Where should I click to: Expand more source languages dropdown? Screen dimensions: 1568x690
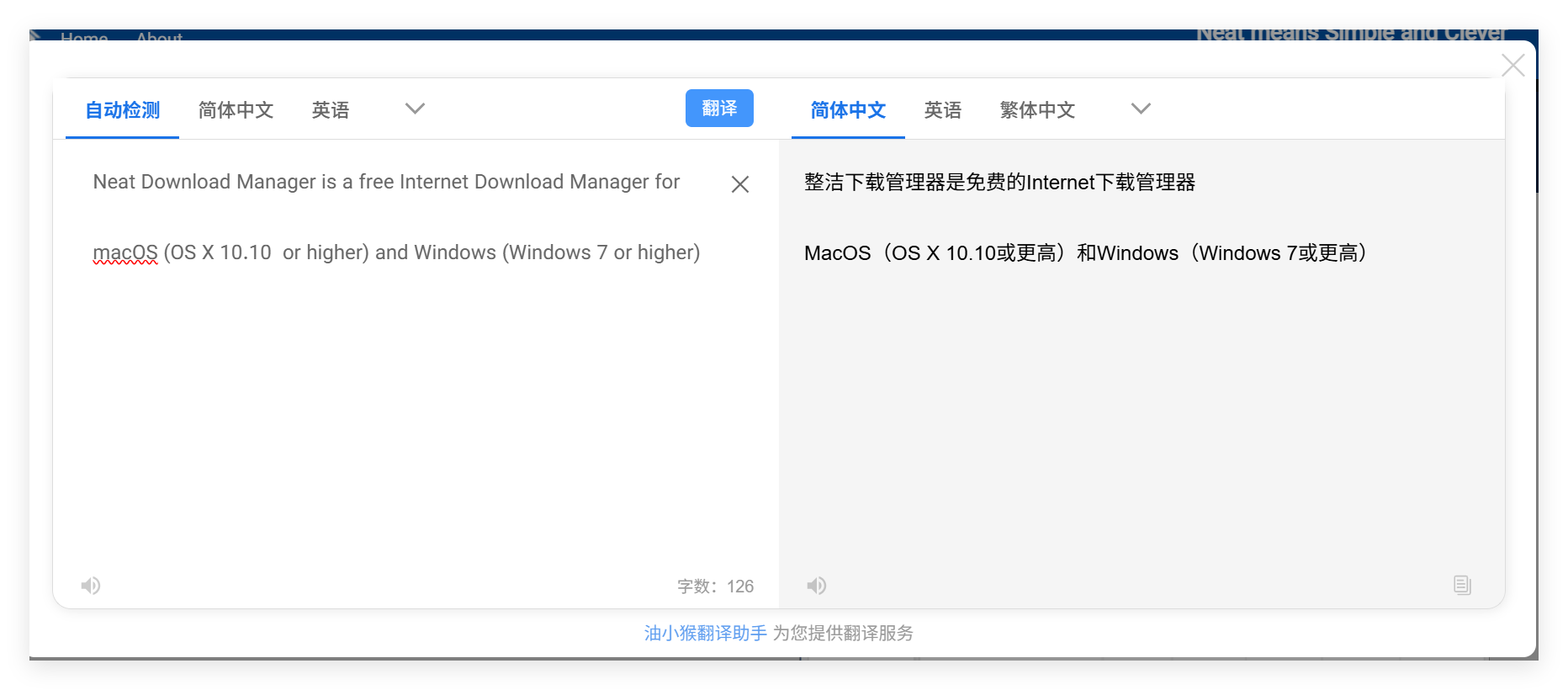415,109
